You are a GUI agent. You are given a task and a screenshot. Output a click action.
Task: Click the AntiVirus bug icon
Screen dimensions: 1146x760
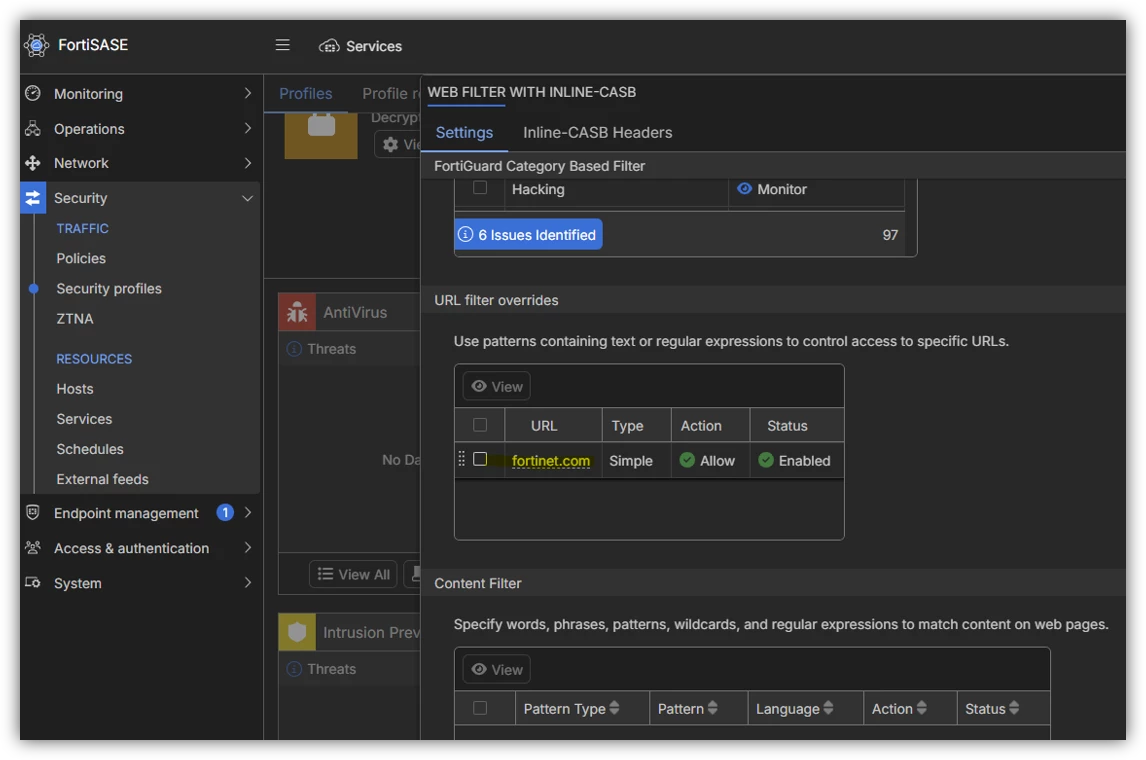point(297,312)
